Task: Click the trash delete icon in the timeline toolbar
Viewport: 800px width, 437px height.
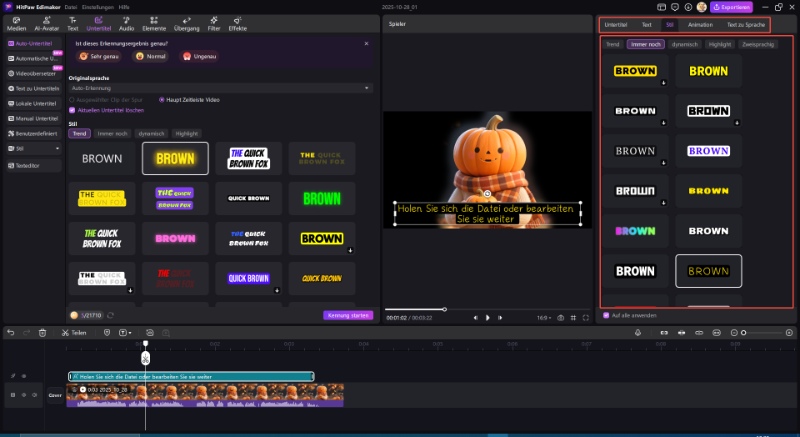Action: (x=42, y=332)
